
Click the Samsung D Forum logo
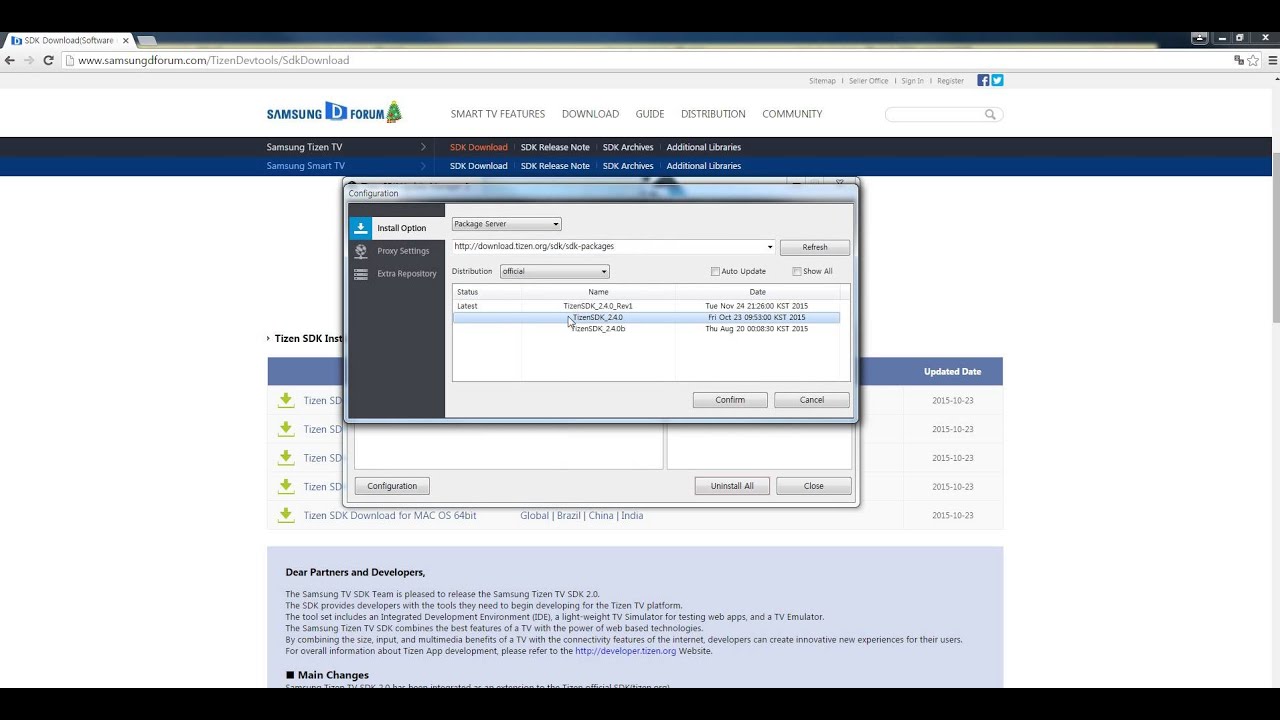pyautogui.click(x=334, y=113)
